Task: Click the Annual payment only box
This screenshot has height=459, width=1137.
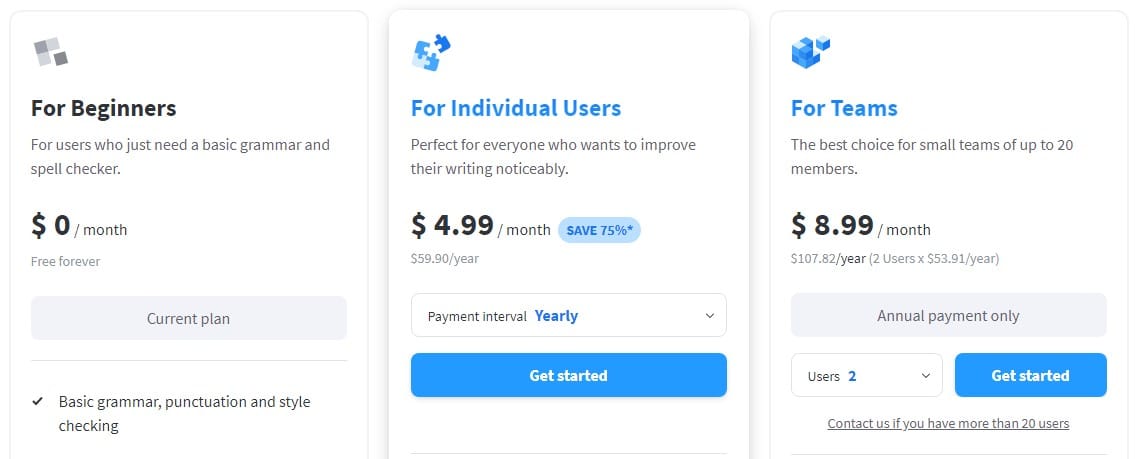Action: (948, 316)
